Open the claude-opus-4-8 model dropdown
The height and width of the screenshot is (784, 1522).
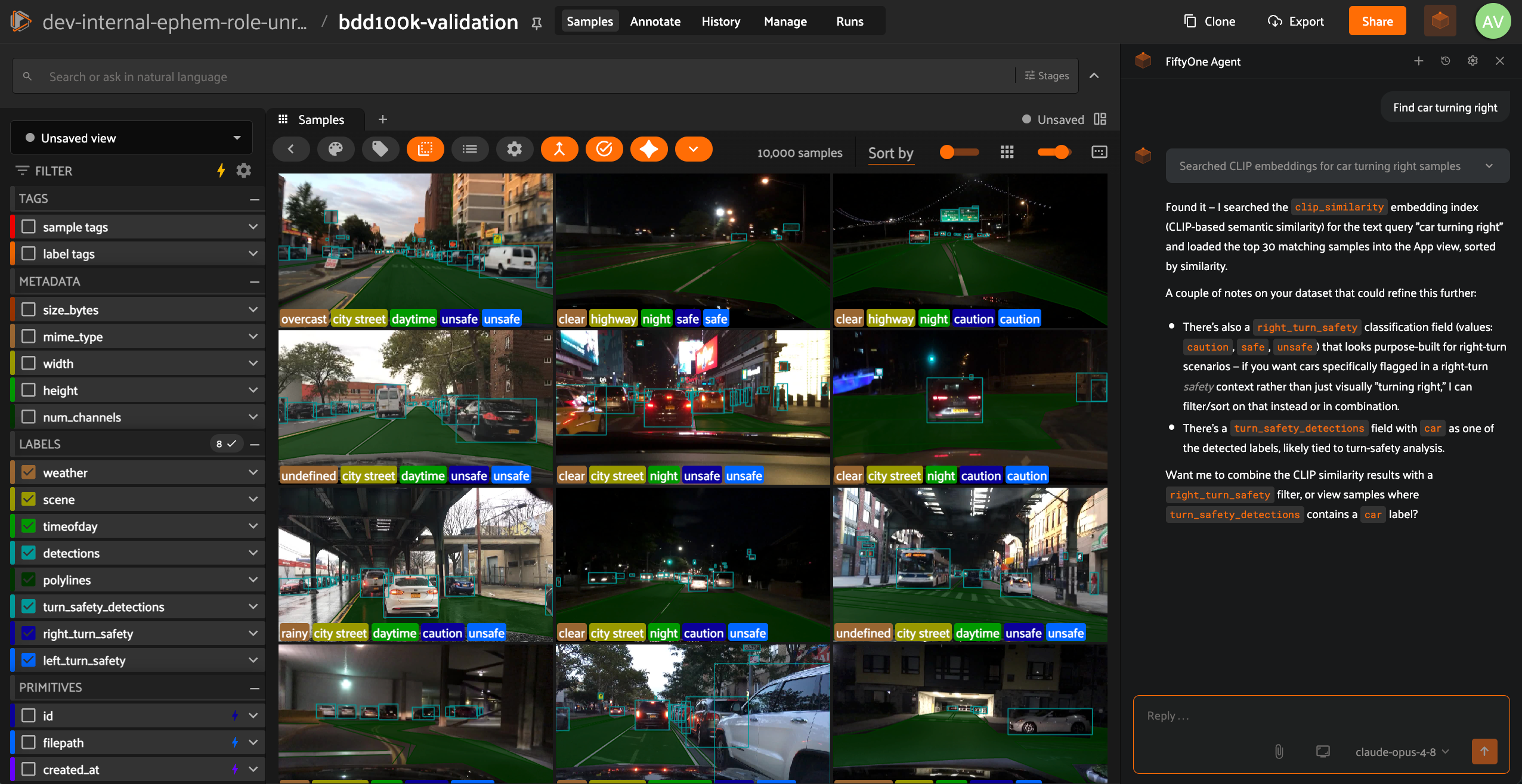[1402, 752]
